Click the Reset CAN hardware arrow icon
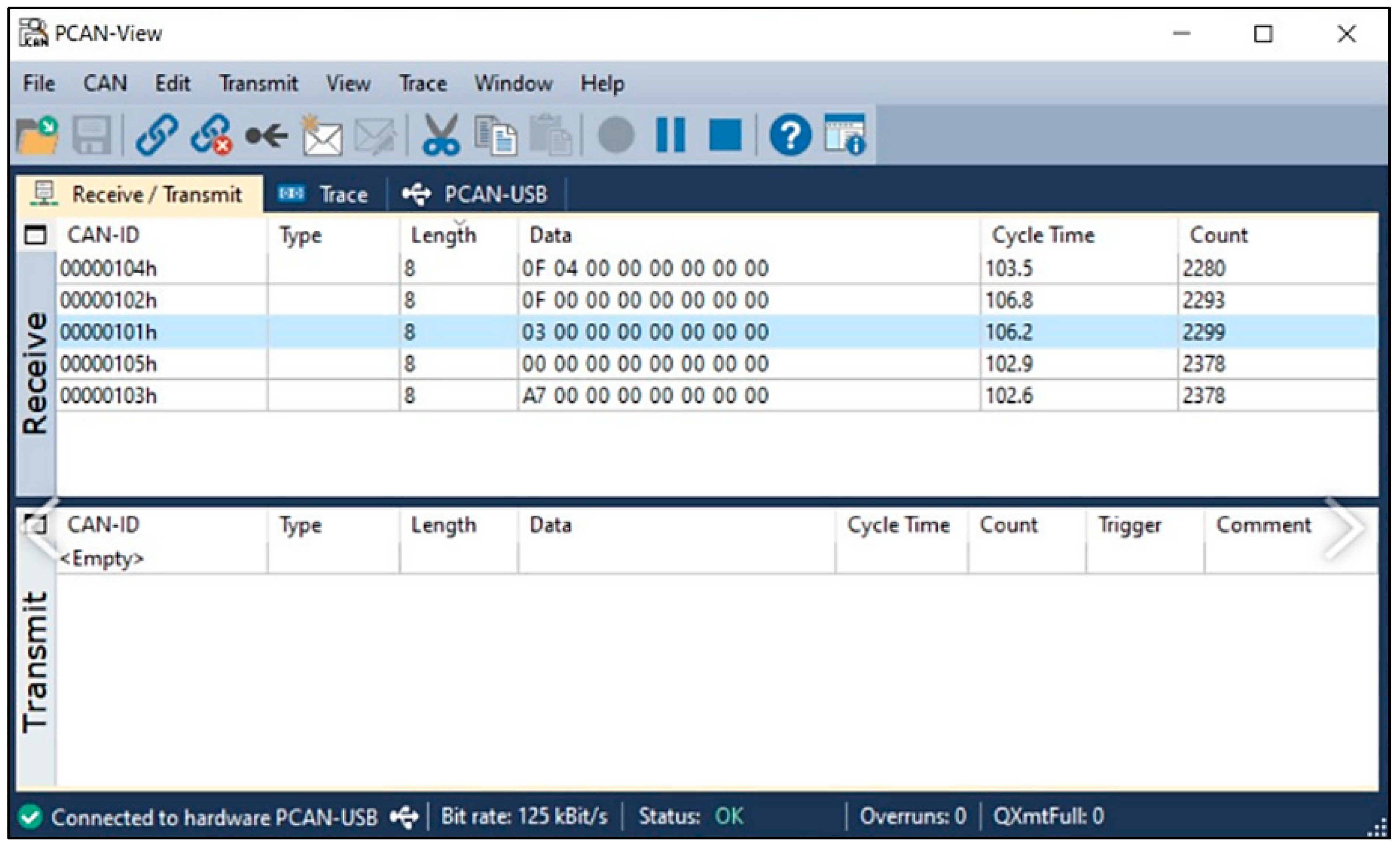Viewport: 1400px width, 849px height. pyautogui.click(x=267, y=135)
